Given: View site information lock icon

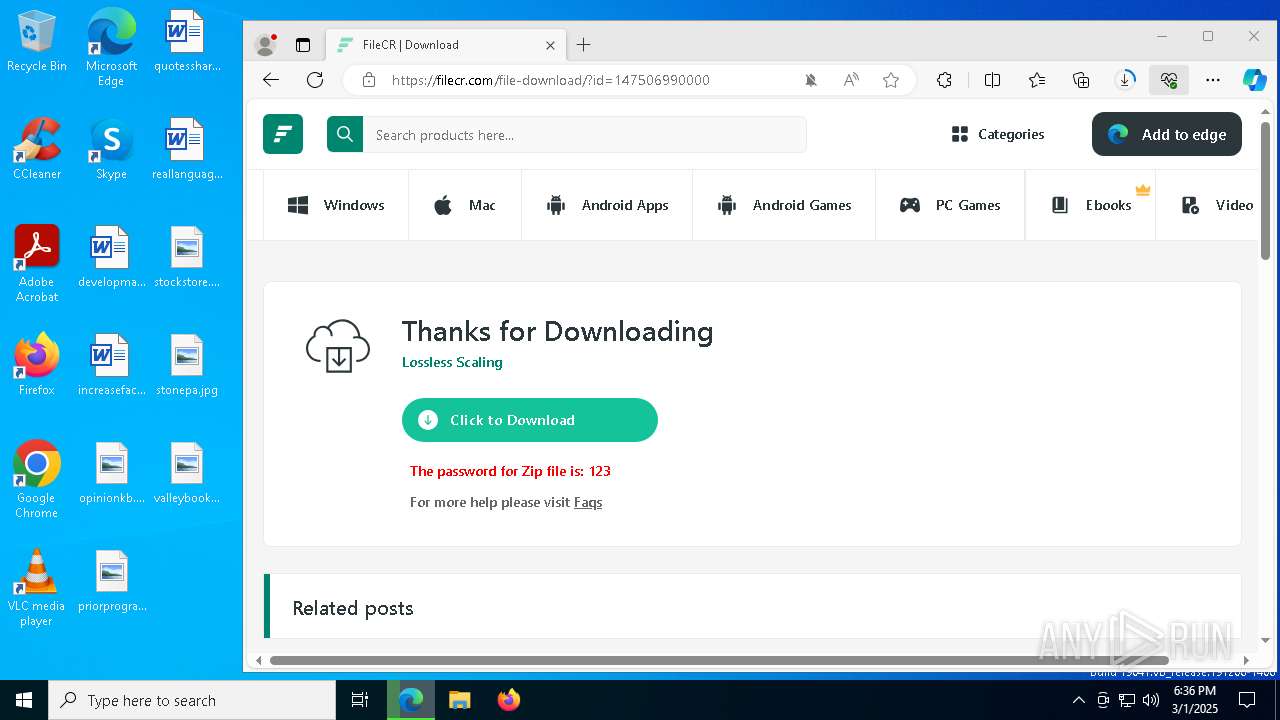Looking at the screenshot, I should coord(369,80).
